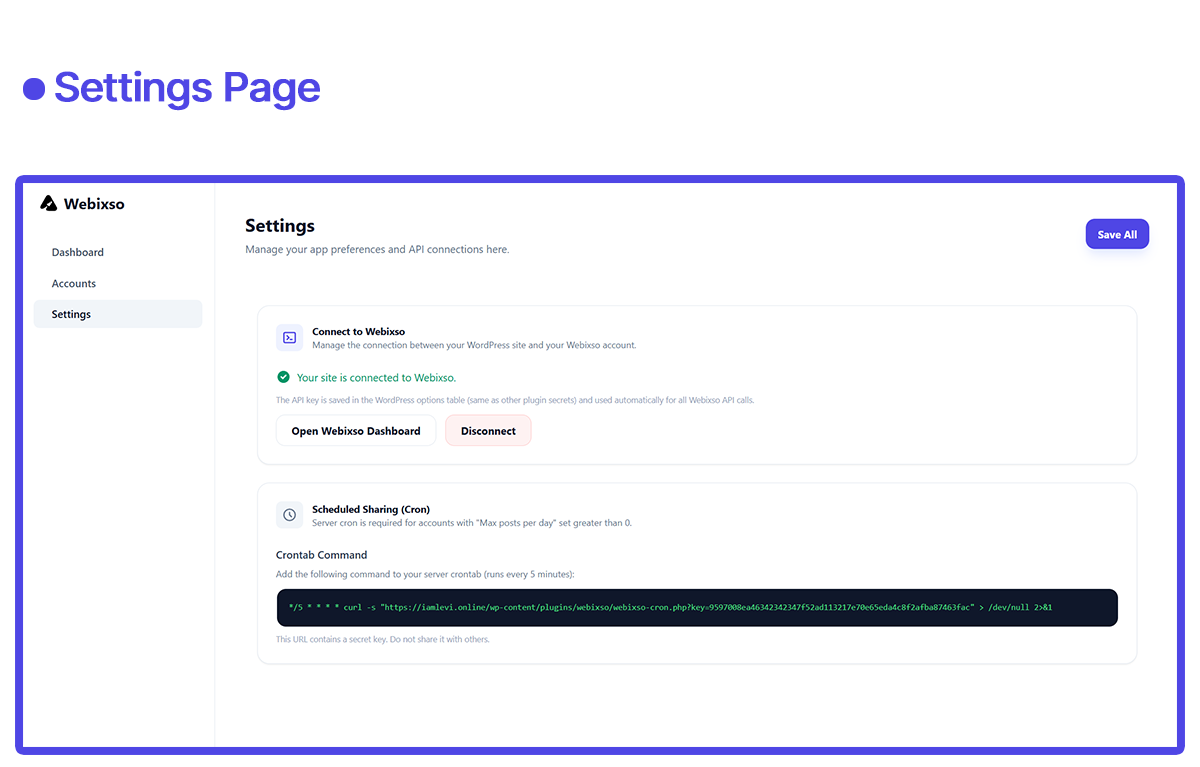Click the green connected checkmark icon
The image size is (1200, 767).
click(284, 377)
